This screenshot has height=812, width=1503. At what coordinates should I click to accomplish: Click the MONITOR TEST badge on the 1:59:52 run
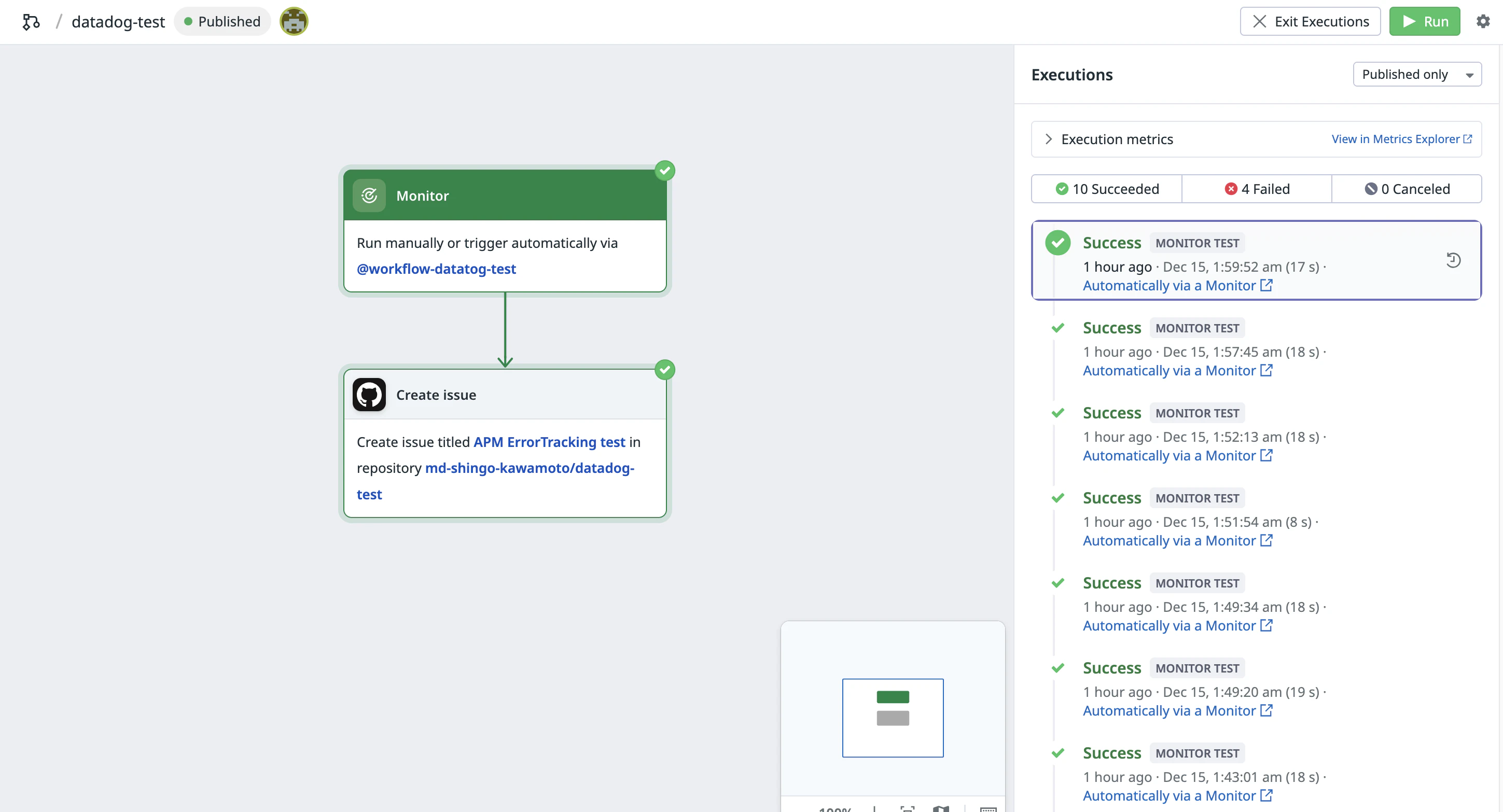coord(1197,243)
